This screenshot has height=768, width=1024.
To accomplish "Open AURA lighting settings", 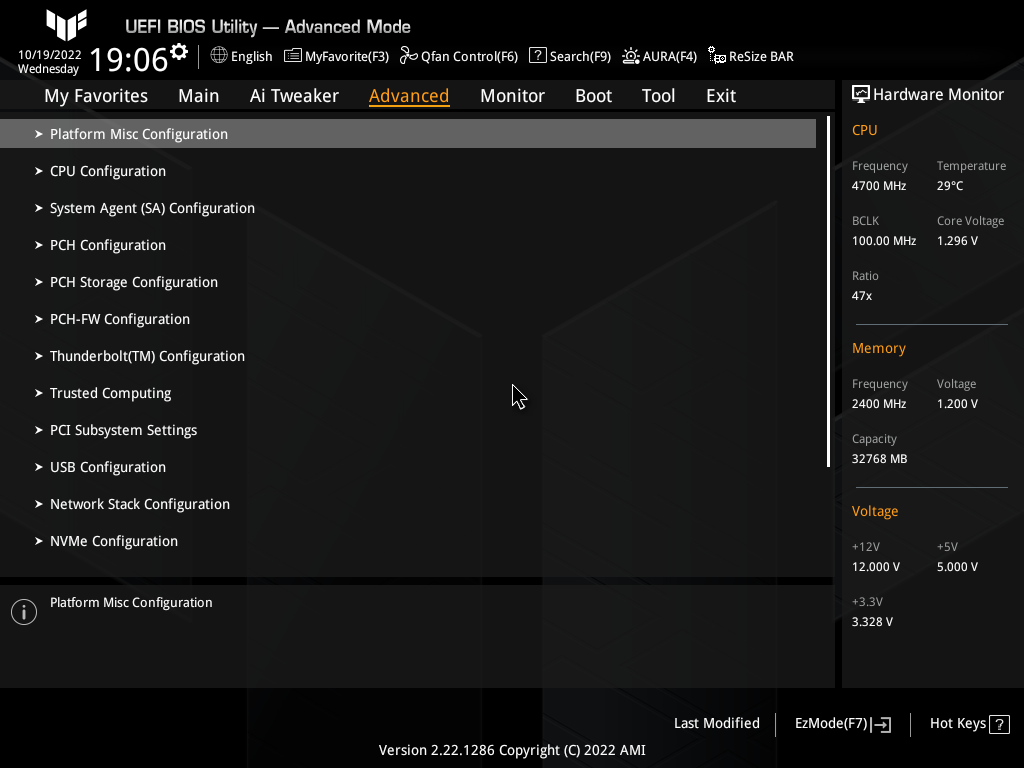I will coord(659,56).
